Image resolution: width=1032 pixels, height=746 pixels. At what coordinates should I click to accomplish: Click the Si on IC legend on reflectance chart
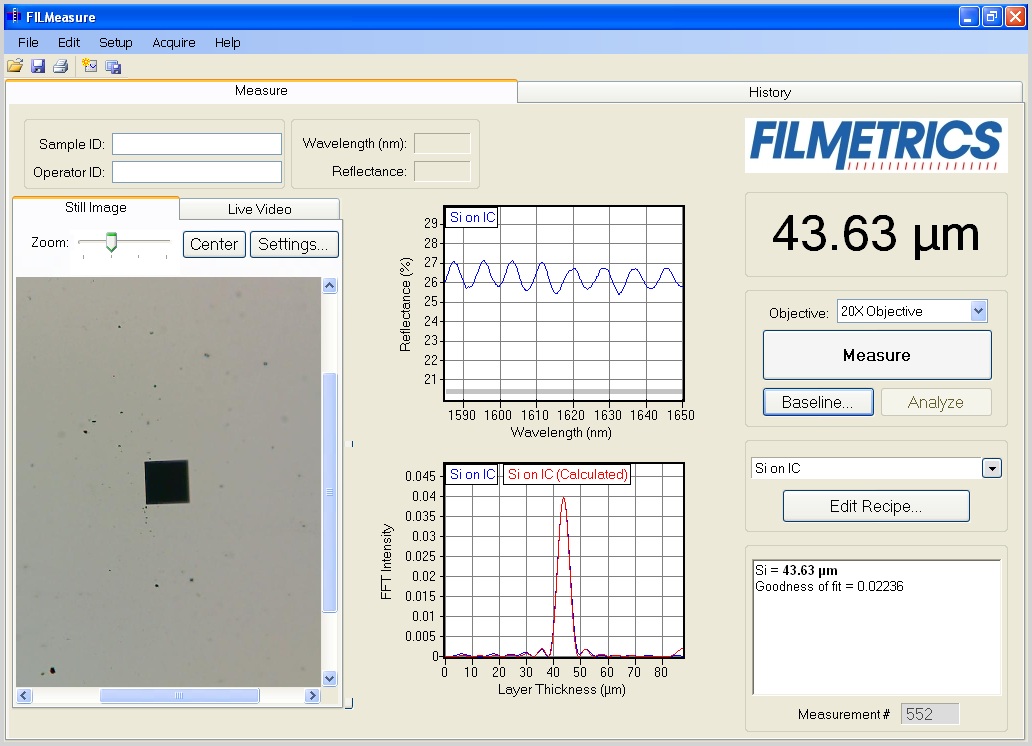473,217
